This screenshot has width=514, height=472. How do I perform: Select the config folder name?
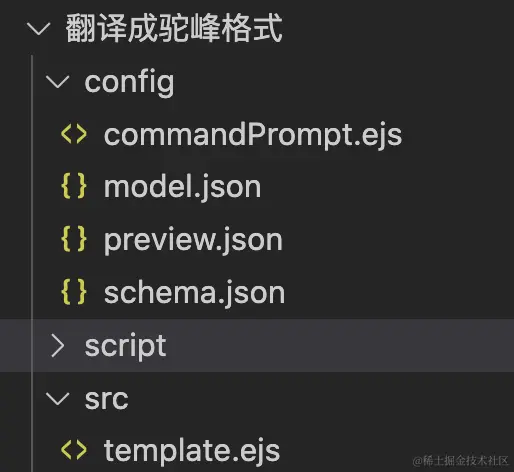pos(129,83)
